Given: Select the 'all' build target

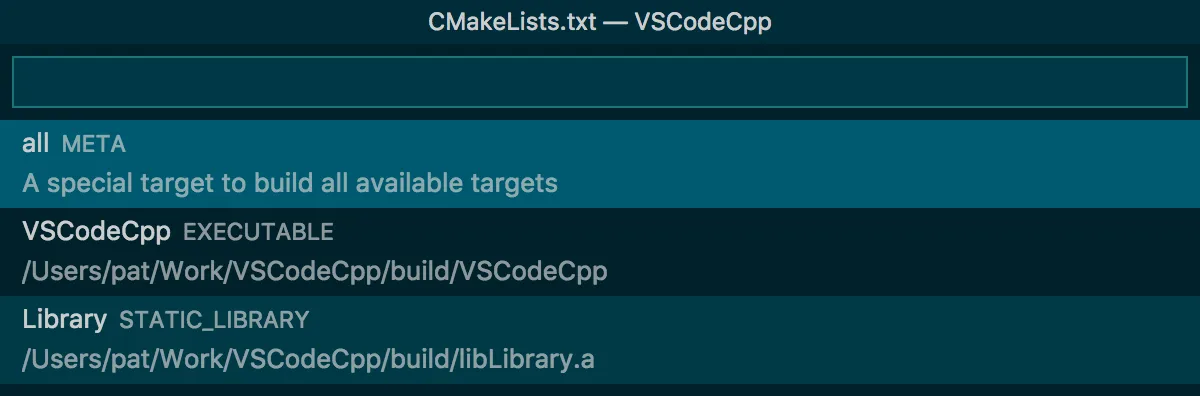Looking at the screenshot, I should point(600,164).
